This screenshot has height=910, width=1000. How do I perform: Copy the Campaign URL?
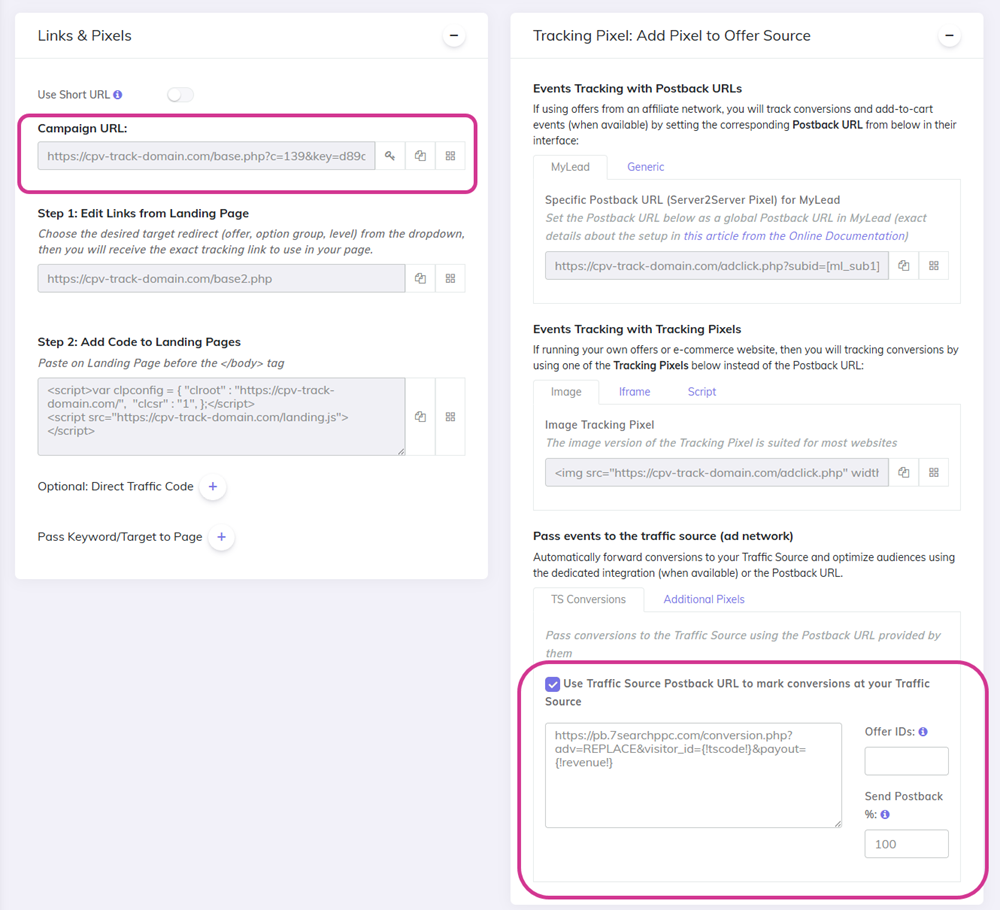pyautogui.click(x=420, y=156)
